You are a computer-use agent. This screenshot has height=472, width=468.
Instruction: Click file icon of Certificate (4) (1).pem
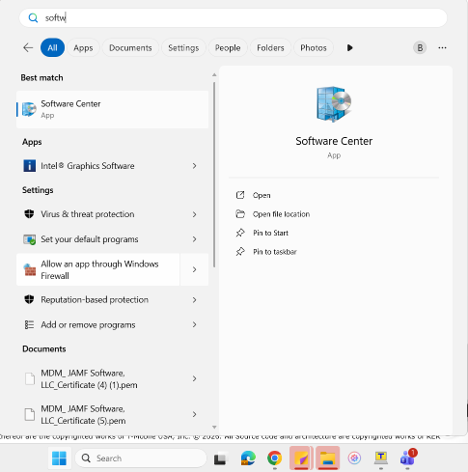[x=30, y=379]
